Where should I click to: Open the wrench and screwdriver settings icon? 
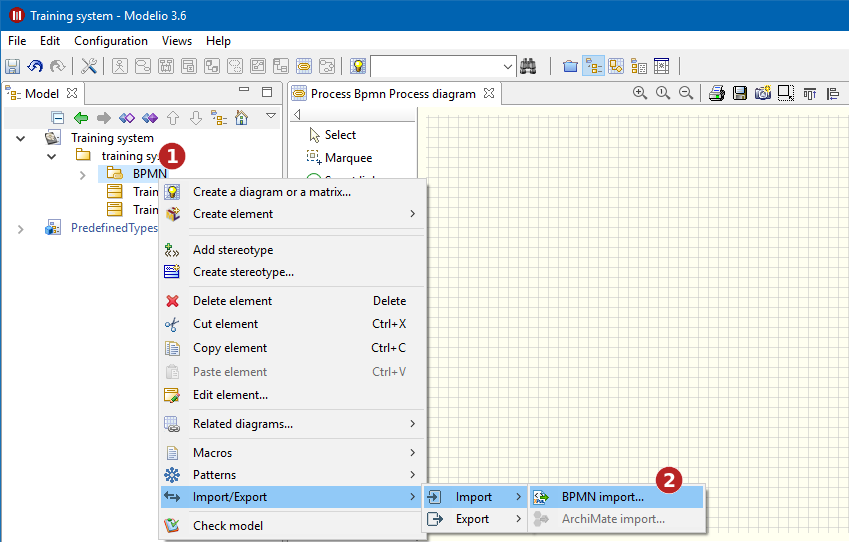[89, 66]
